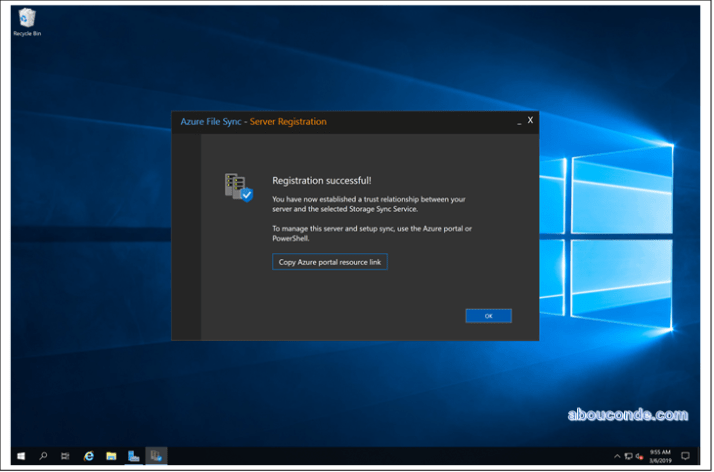Open the Action Center notifications icon
The height and width of the screenshot is (472, 714).
685,456
